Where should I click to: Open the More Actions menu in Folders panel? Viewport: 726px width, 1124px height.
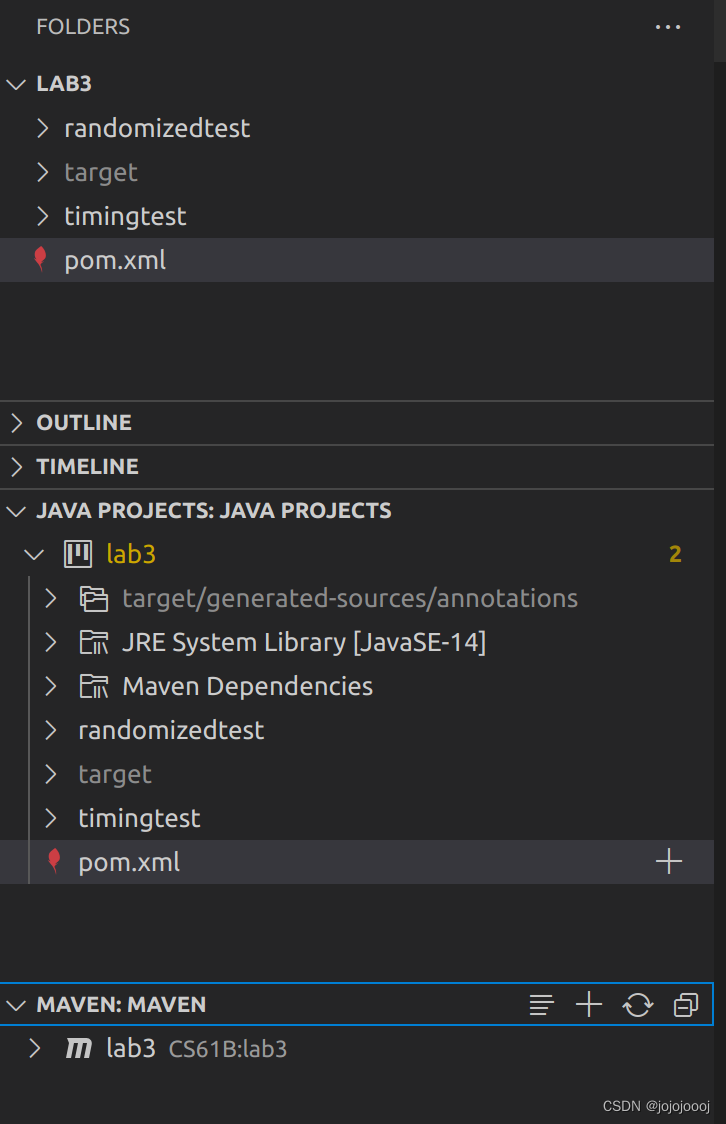(x=667, y=27)
